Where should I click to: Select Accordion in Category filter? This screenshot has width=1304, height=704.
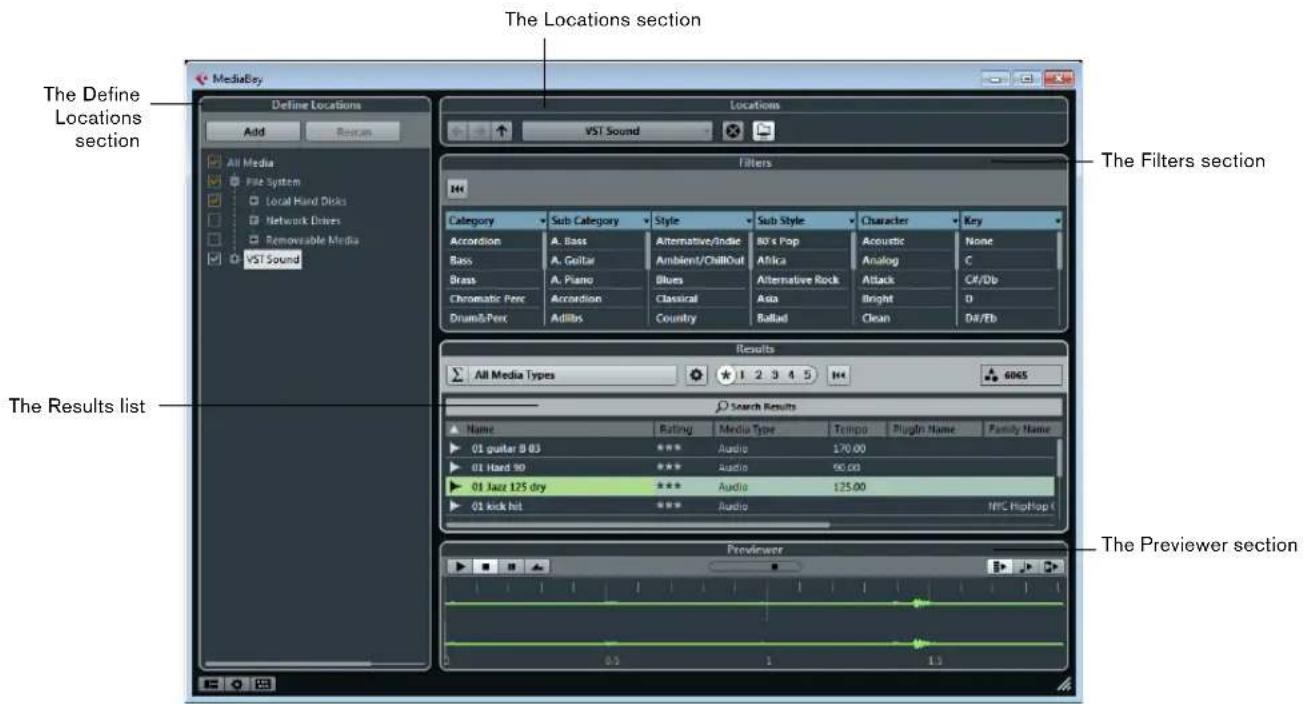(x=495, y=241)
